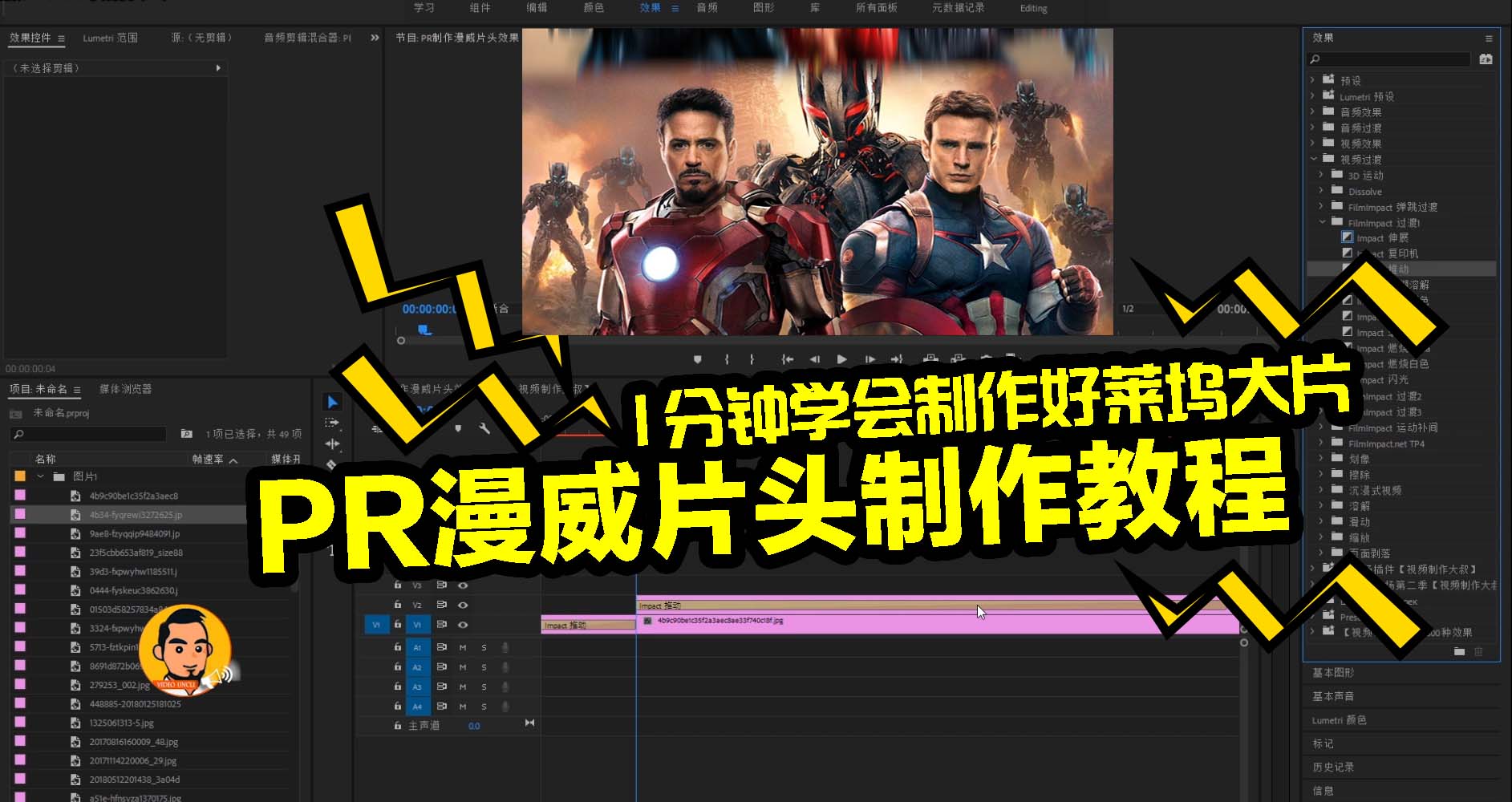Image resolution: width=1512 pixels, height=802 pixels.
Task: Collapse 视频过渡 folder
Action: click(1313, 159)
